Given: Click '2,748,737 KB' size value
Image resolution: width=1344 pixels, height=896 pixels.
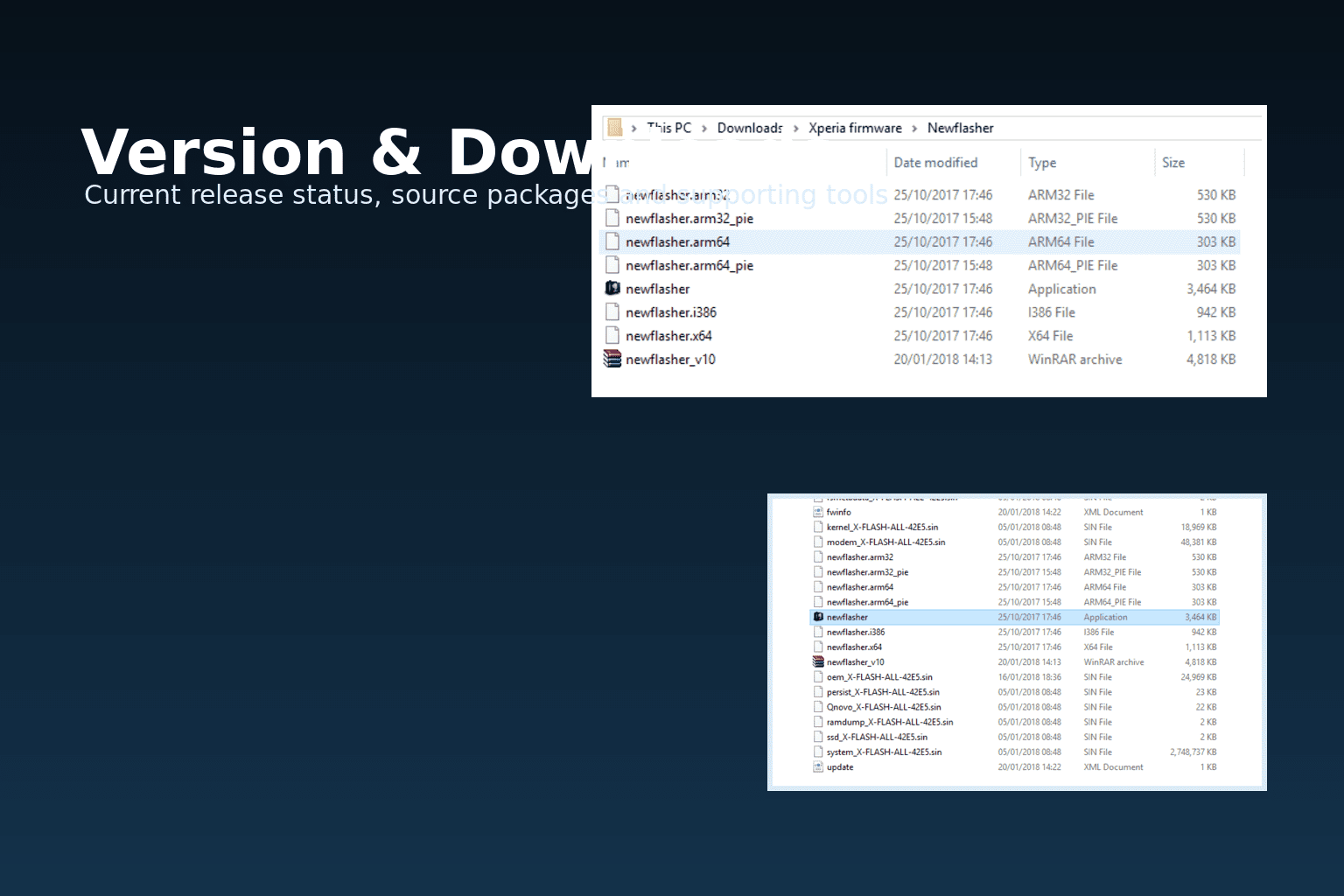Looking at the screenshot, I should 1193,752.
